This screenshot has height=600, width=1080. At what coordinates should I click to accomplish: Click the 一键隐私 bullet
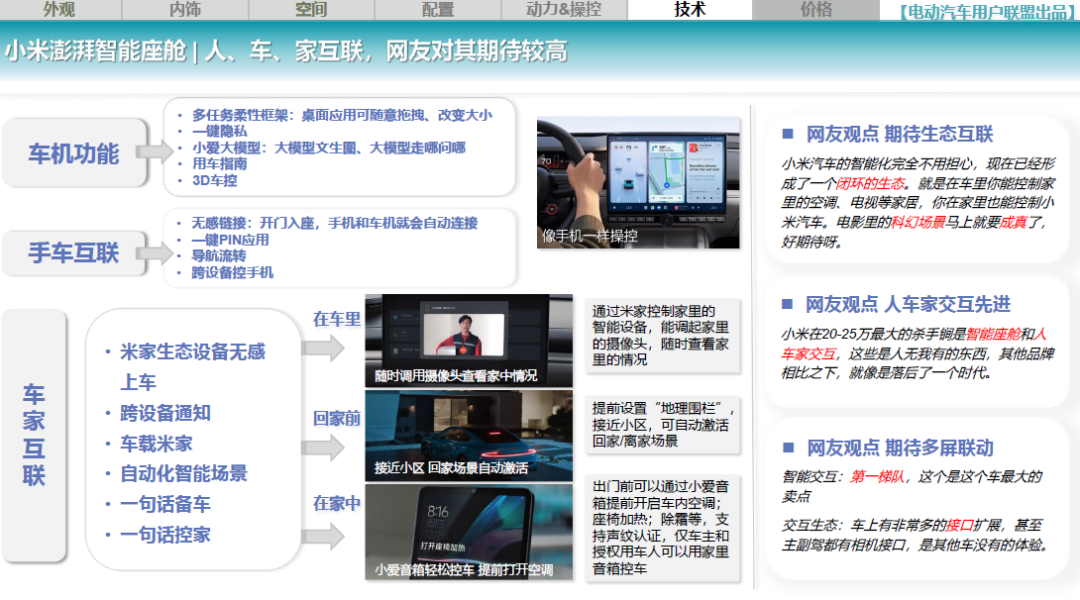(219, 132)
